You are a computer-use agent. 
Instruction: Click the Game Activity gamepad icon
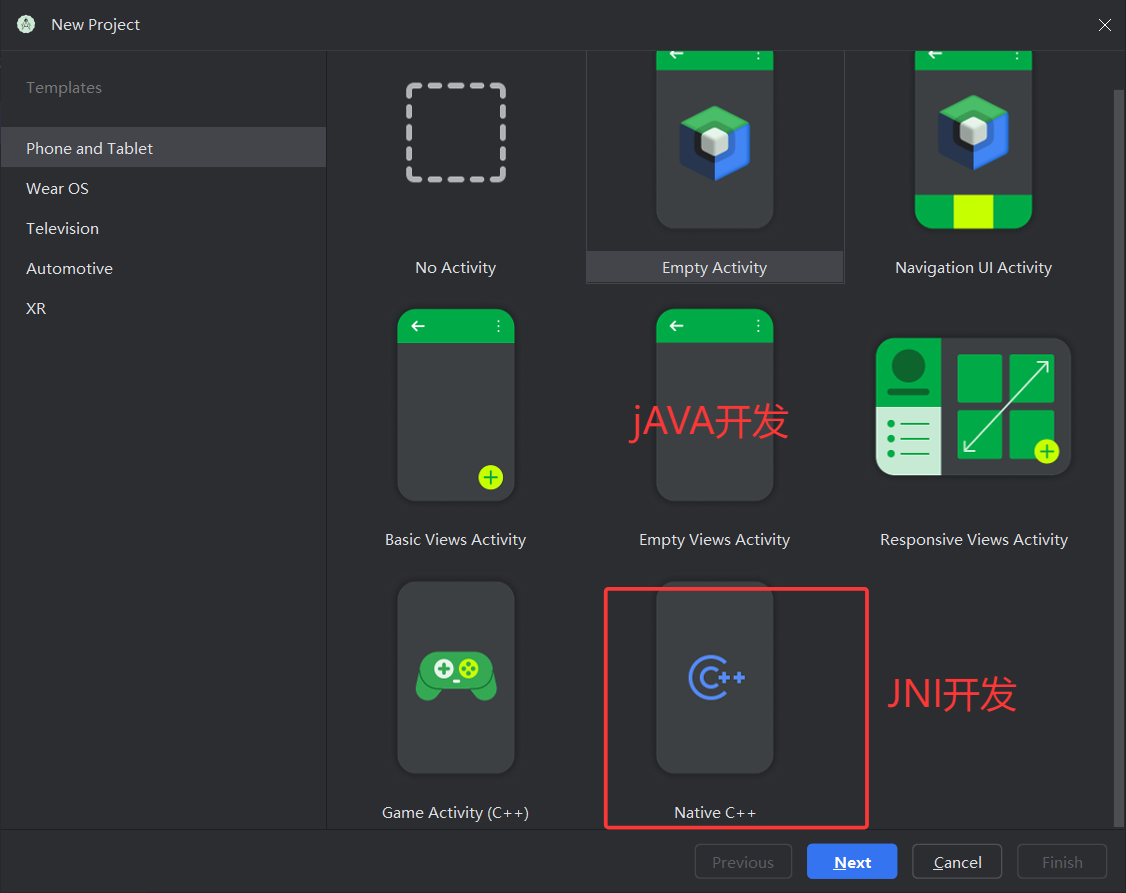pyautogui.click(x=455, y=676)
